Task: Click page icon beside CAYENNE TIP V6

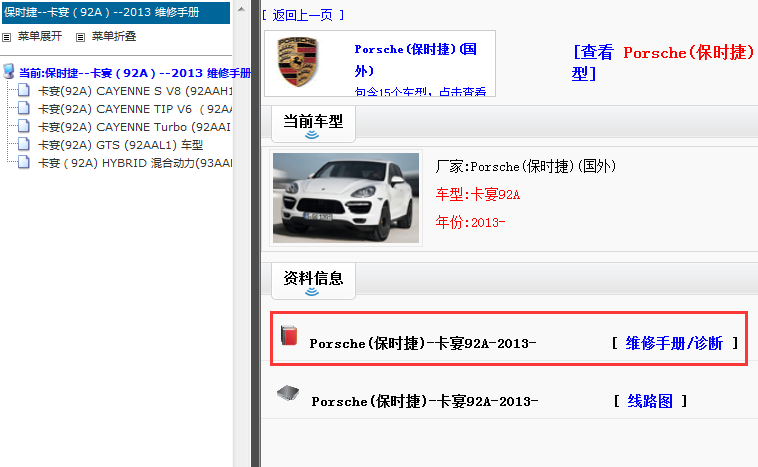Action: point(24,108)
